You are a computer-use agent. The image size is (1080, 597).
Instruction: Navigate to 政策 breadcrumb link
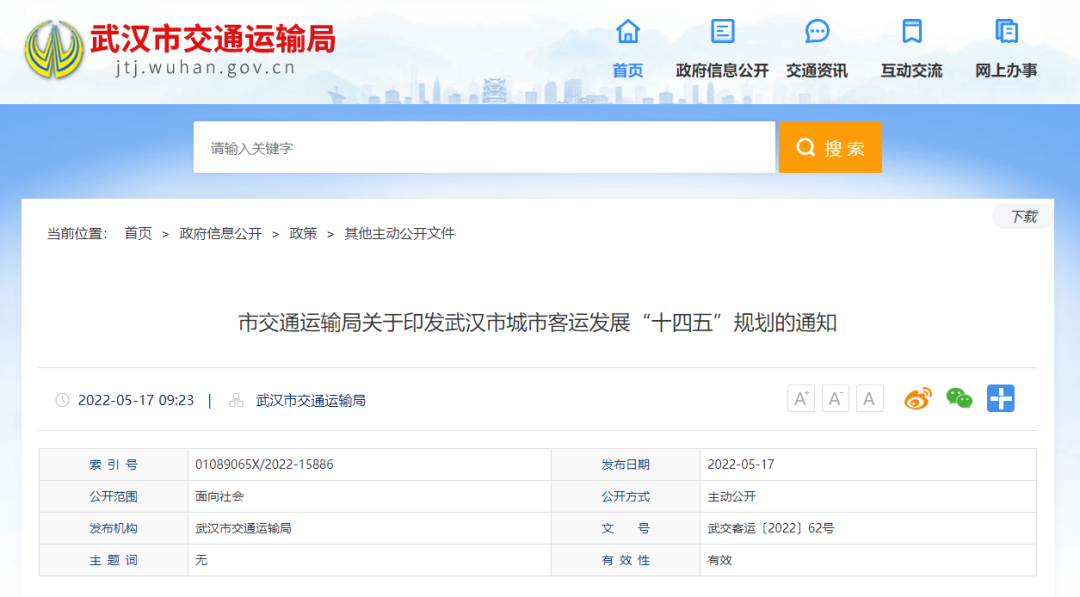[303, 234]
